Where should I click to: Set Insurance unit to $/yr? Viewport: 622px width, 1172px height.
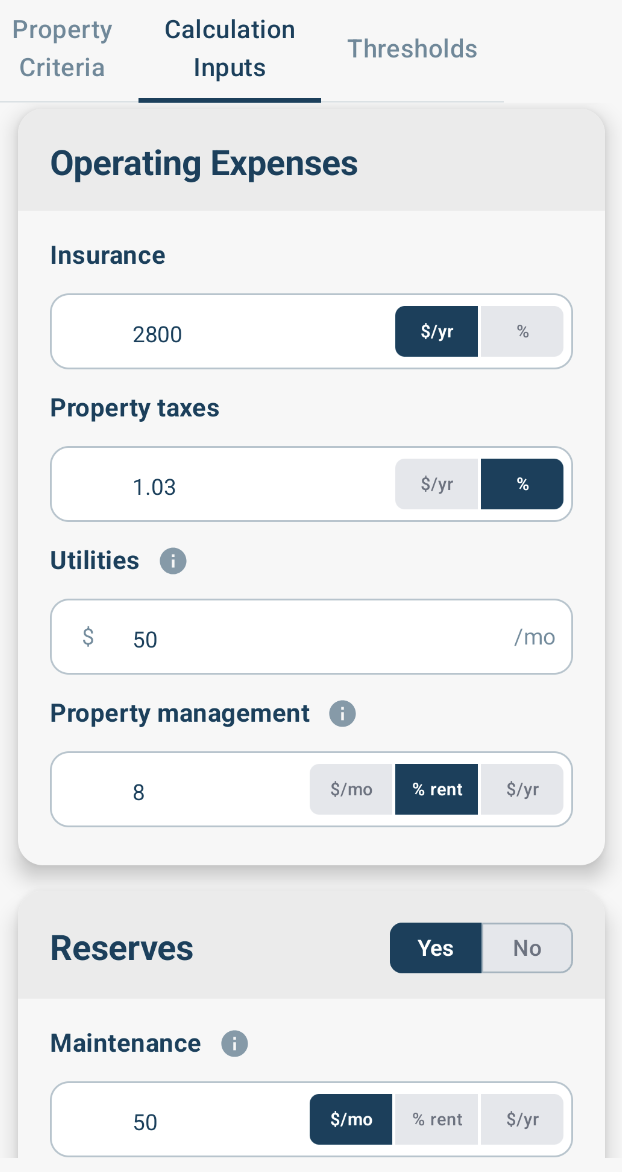[437, 331]
